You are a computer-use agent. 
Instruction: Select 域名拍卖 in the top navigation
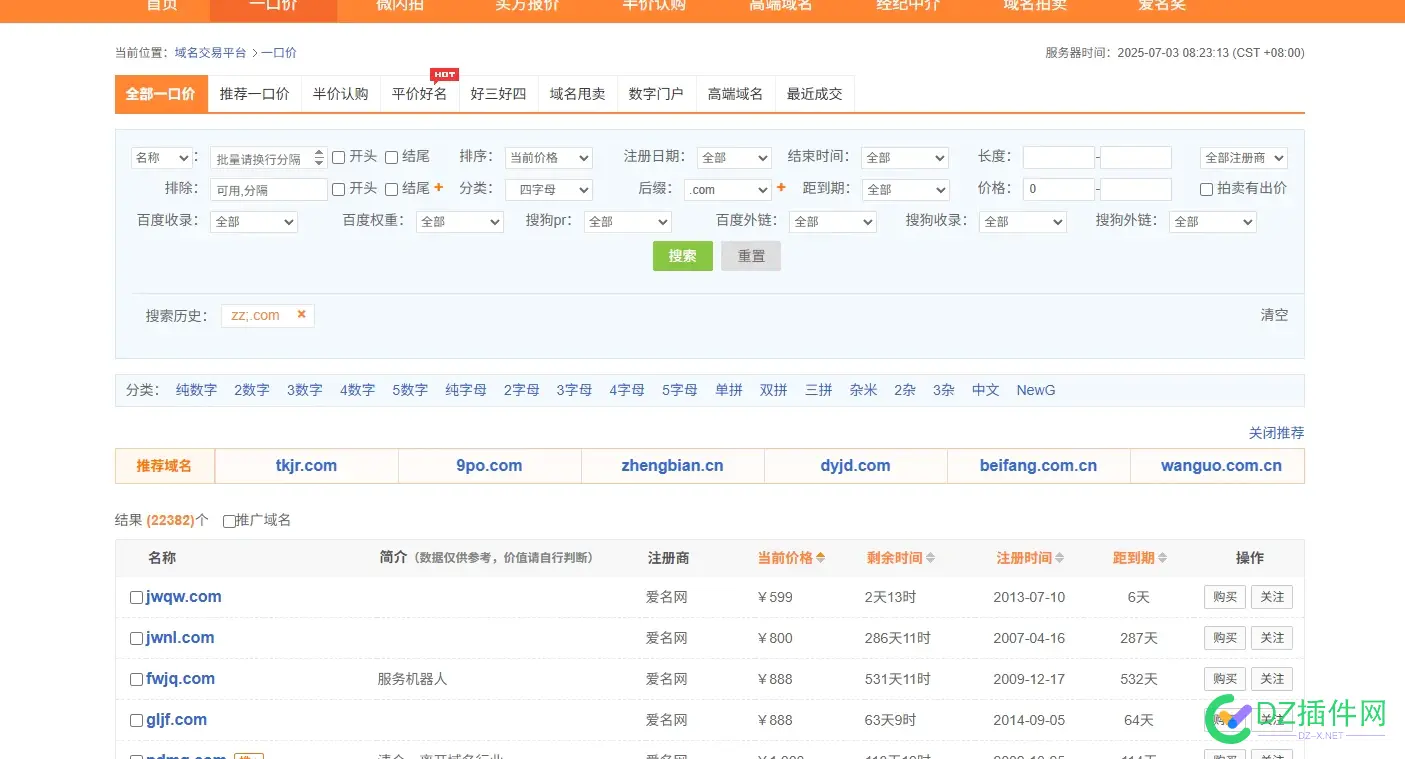[x=1034, y=6]
